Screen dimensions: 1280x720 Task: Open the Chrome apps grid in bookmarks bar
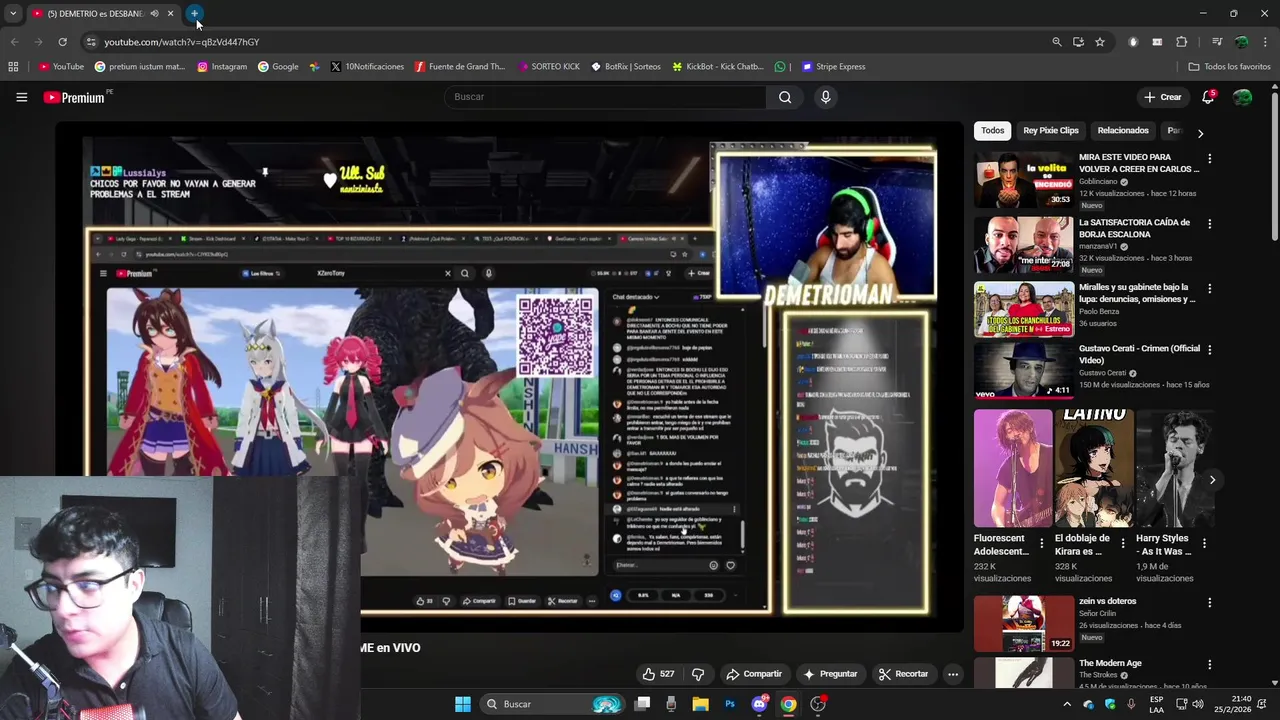coord(13,67)
